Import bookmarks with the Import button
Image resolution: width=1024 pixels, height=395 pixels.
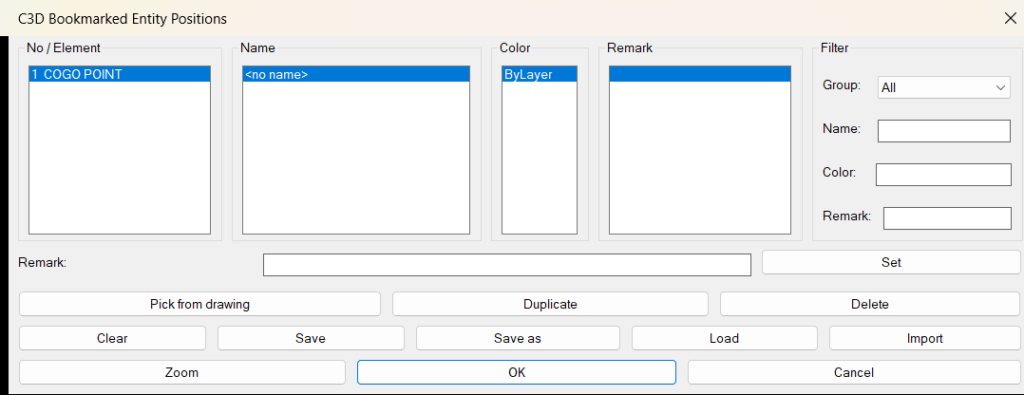pyautogui.click(x=925, y=338)
